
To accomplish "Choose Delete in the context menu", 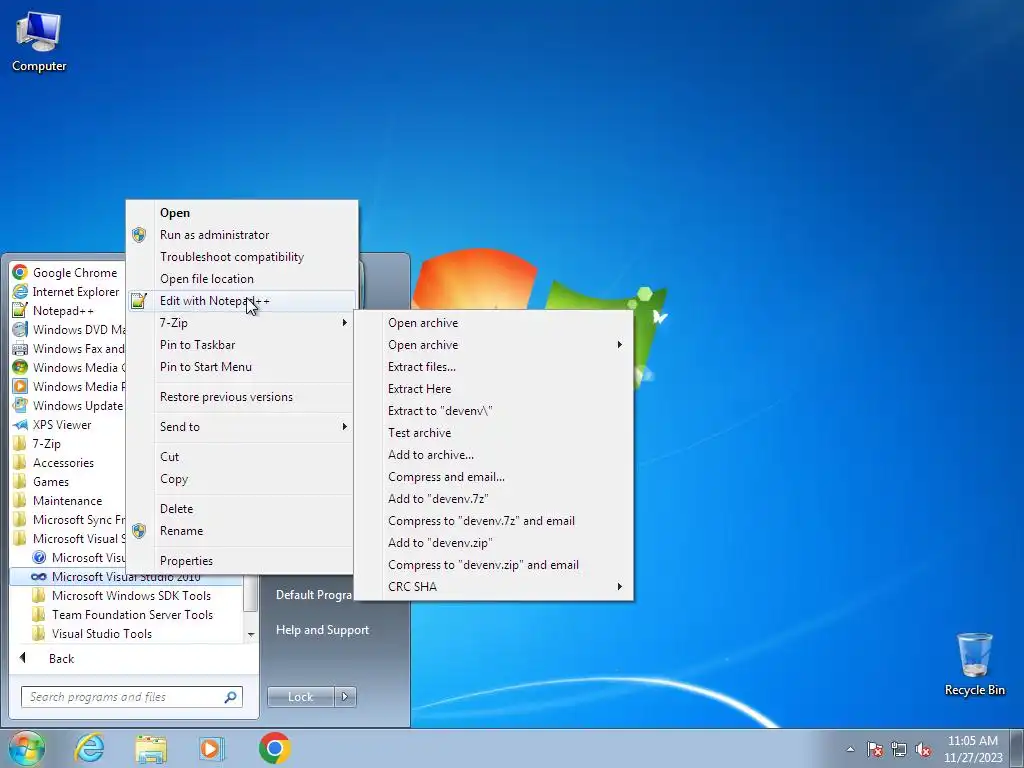I will tap(241, 509).
